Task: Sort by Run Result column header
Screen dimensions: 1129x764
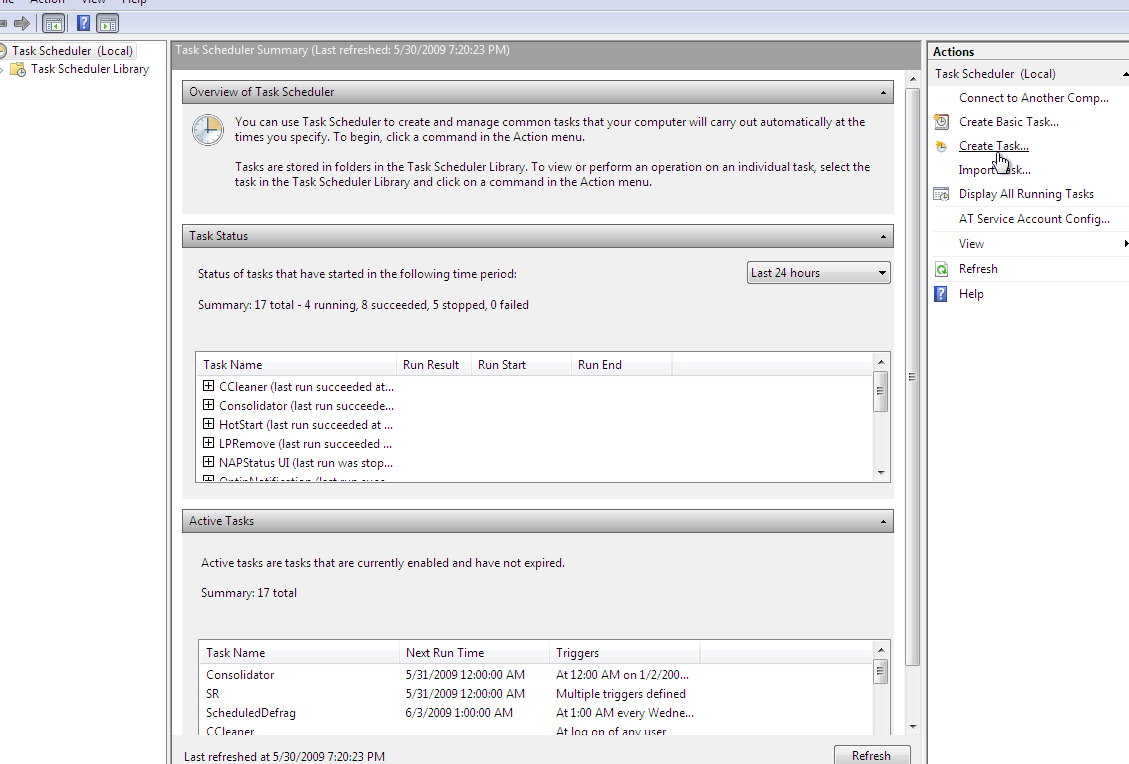Action: coord(433,364)
